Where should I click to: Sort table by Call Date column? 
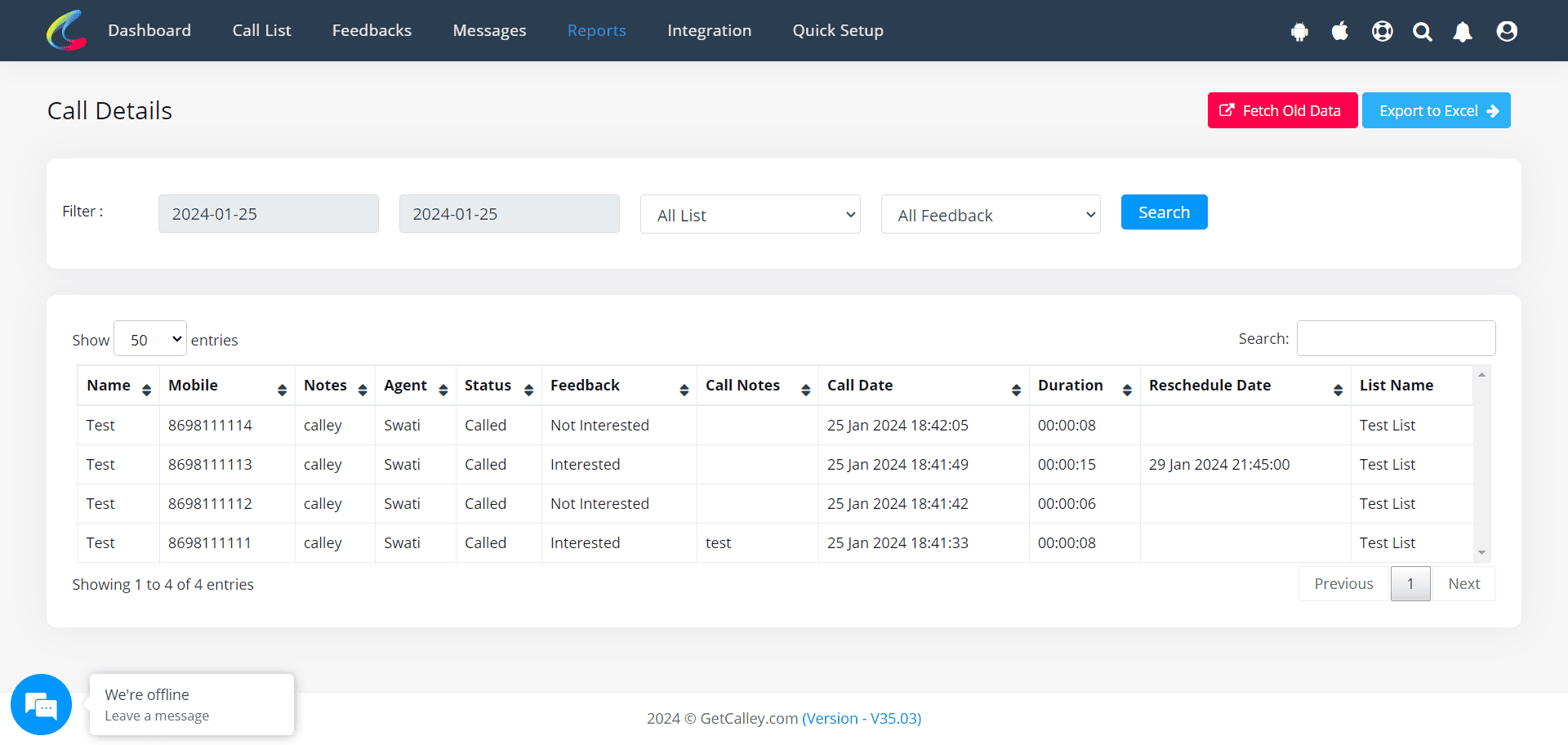coord(923,386)
